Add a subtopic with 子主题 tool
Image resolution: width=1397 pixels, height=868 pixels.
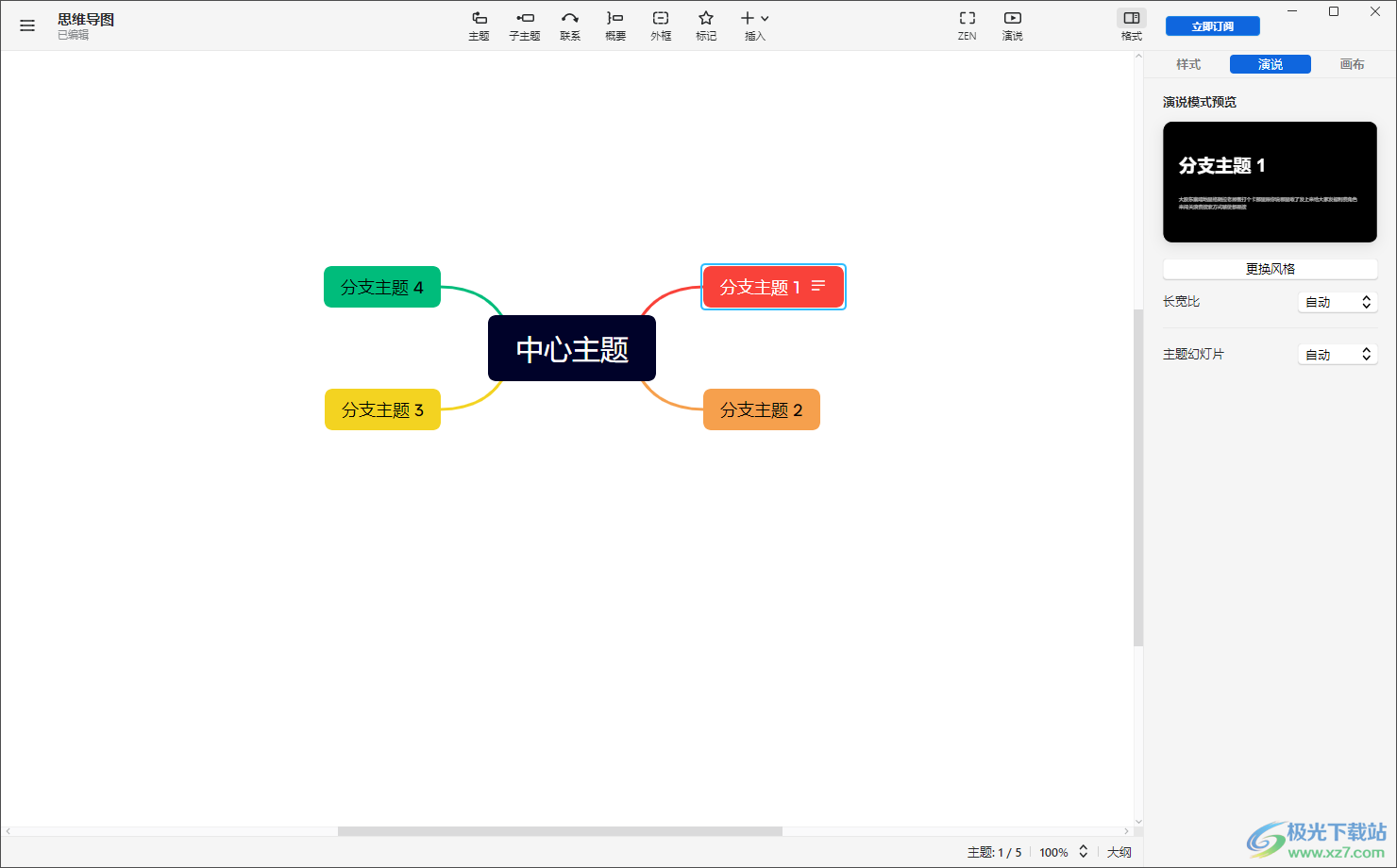(525, 25)
